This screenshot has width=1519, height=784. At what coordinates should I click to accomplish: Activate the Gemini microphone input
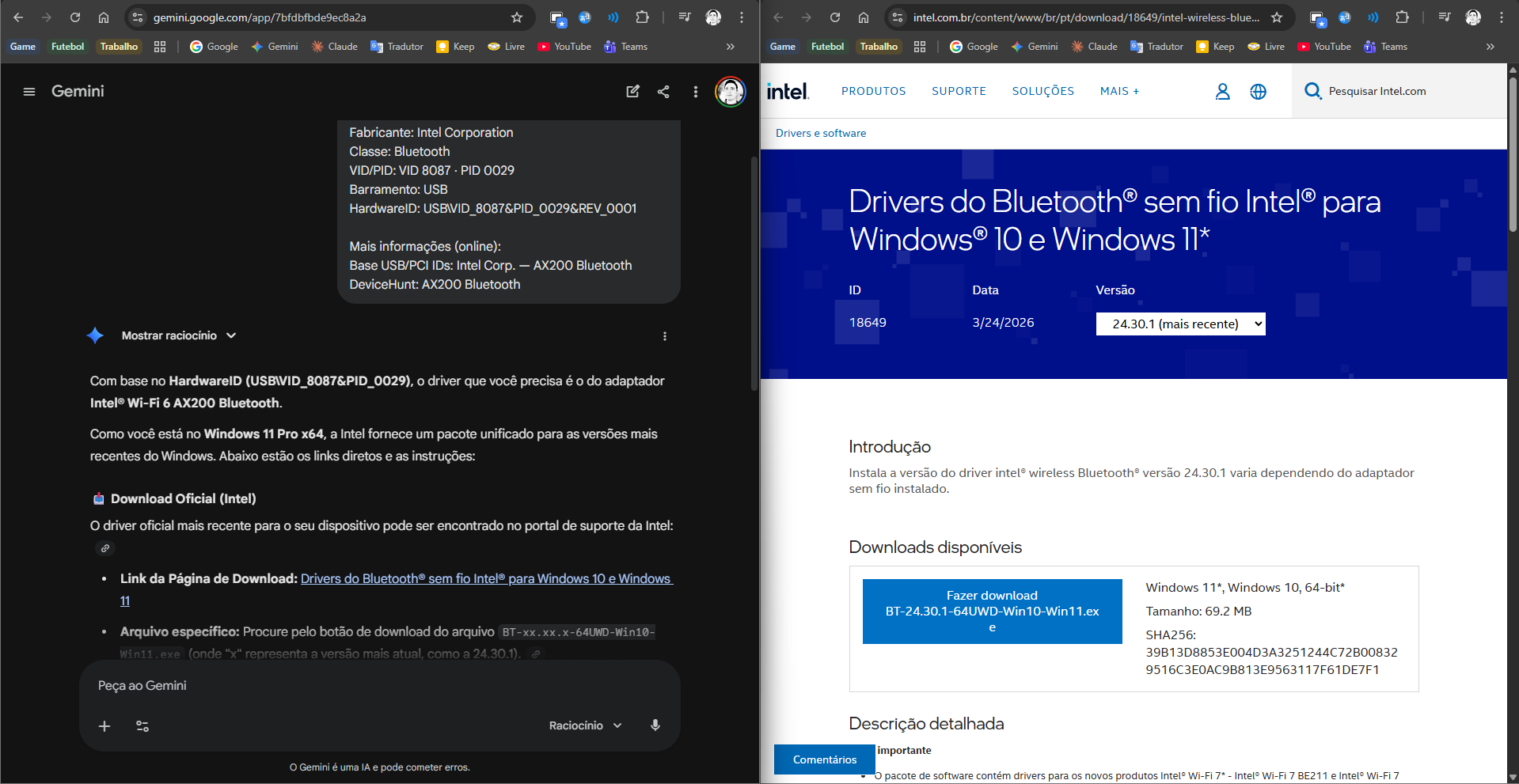click(x=655, y=725)
